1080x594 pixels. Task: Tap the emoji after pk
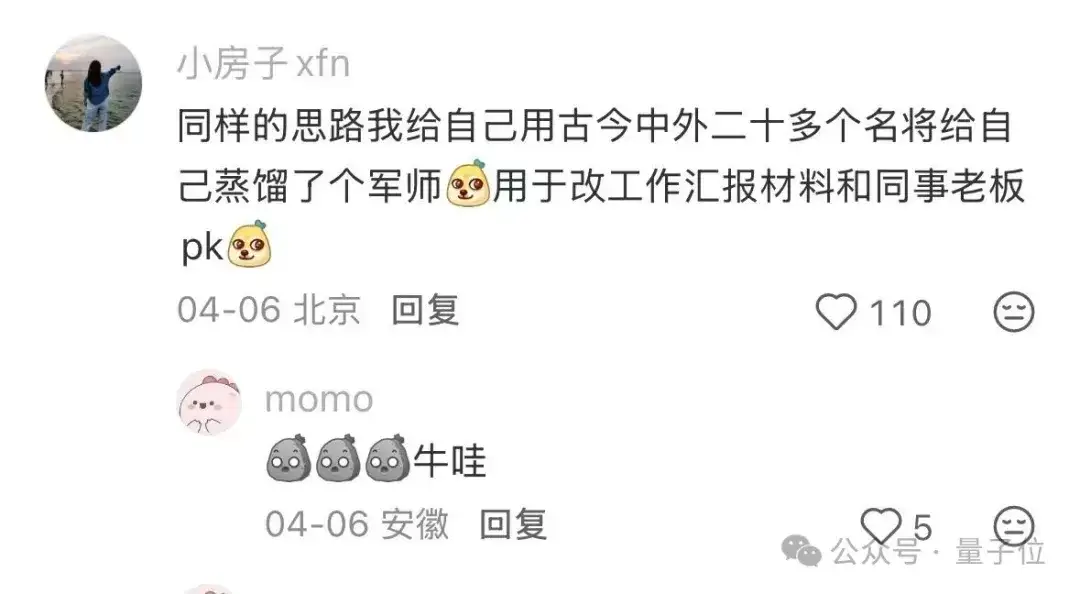click(249, 244)
